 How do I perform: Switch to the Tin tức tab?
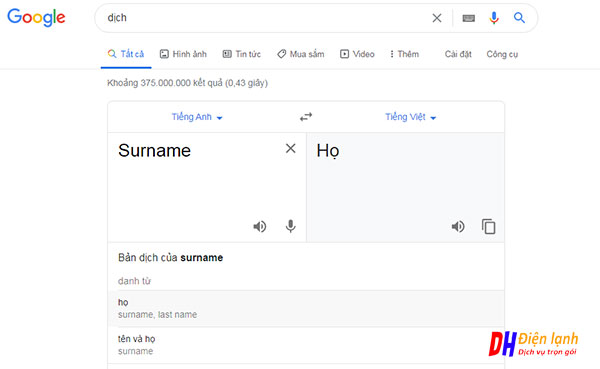(241, 54)
